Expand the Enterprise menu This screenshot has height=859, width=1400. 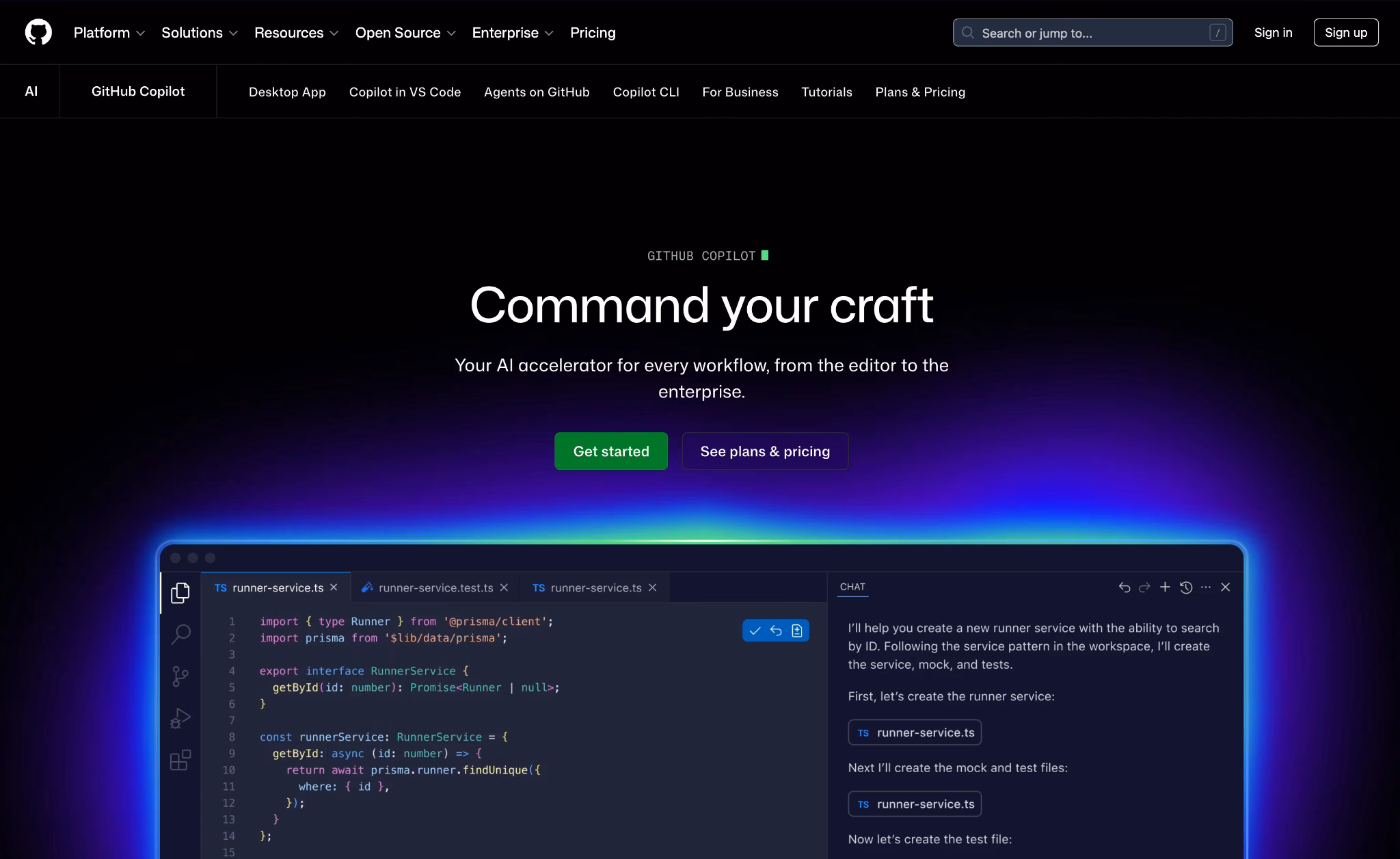(x=513, y=33)
